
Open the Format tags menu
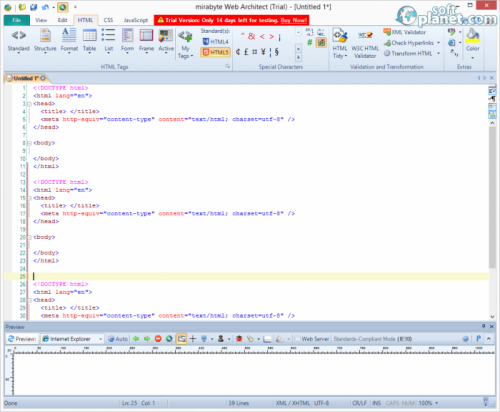coord(69,41)
